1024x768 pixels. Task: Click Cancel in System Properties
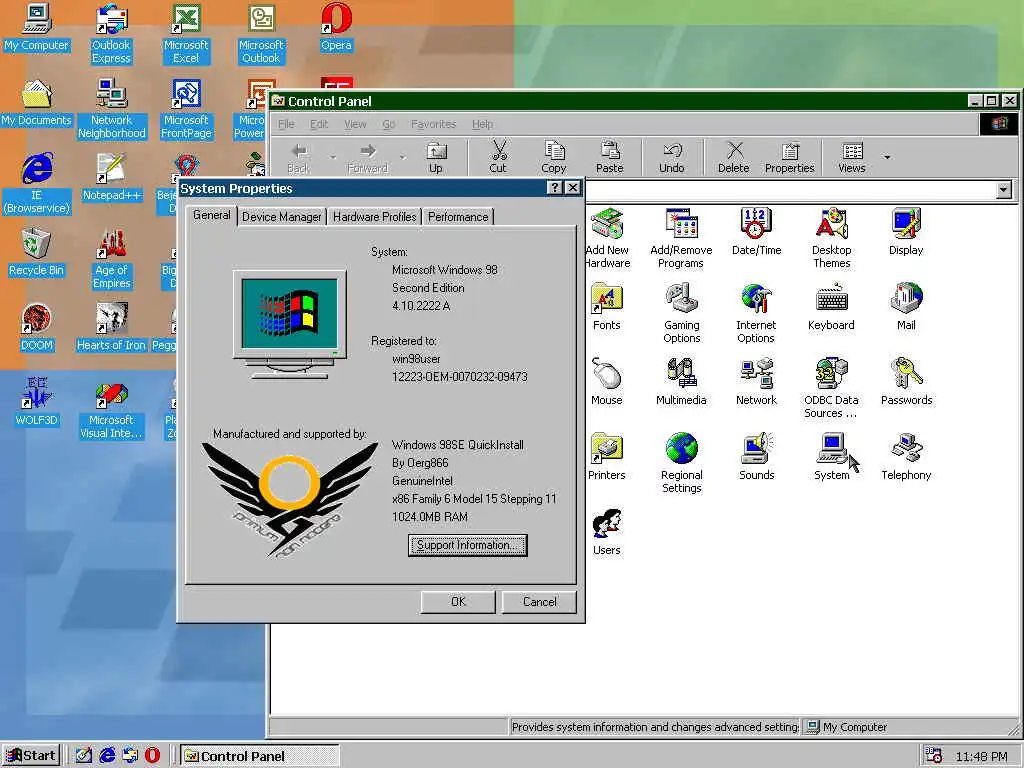tap(539, 601)
